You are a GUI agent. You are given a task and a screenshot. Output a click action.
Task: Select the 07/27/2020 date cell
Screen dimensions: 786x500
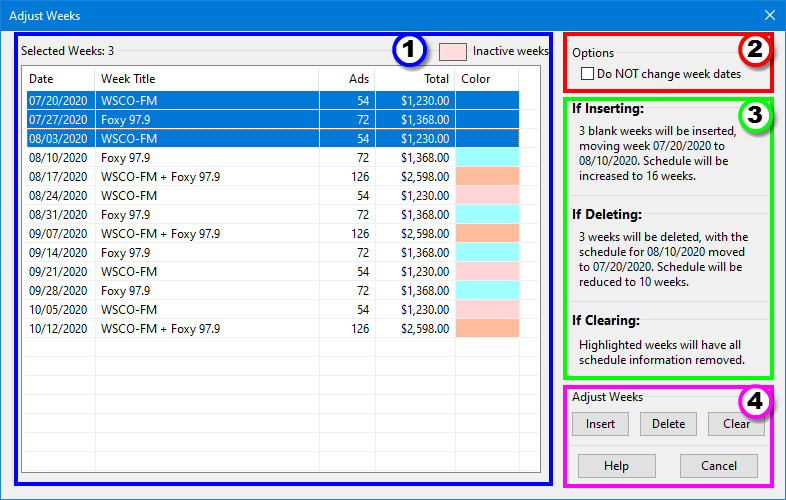point(58,120)
